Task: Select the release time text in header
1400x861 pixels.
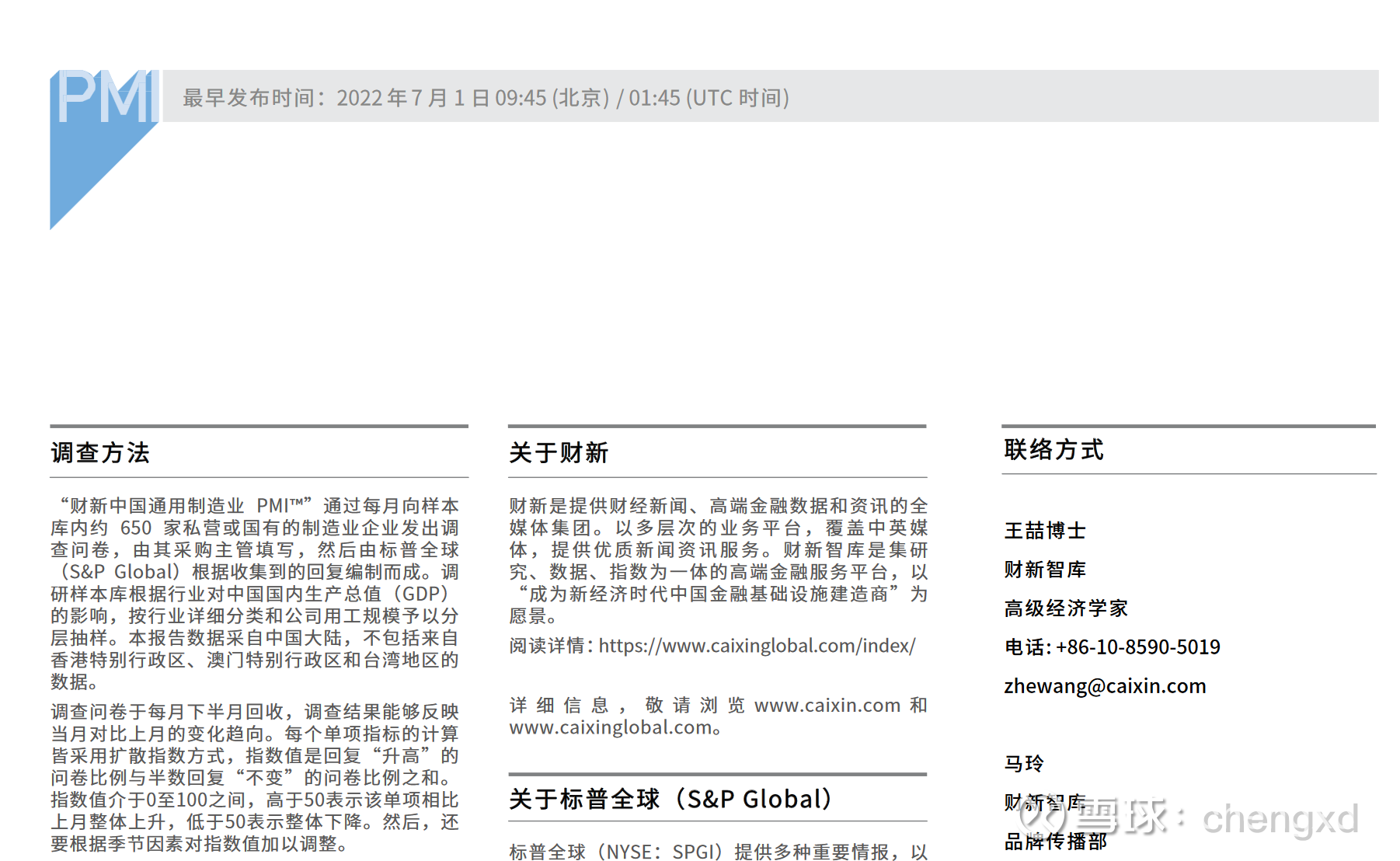Action: [484, 98]
